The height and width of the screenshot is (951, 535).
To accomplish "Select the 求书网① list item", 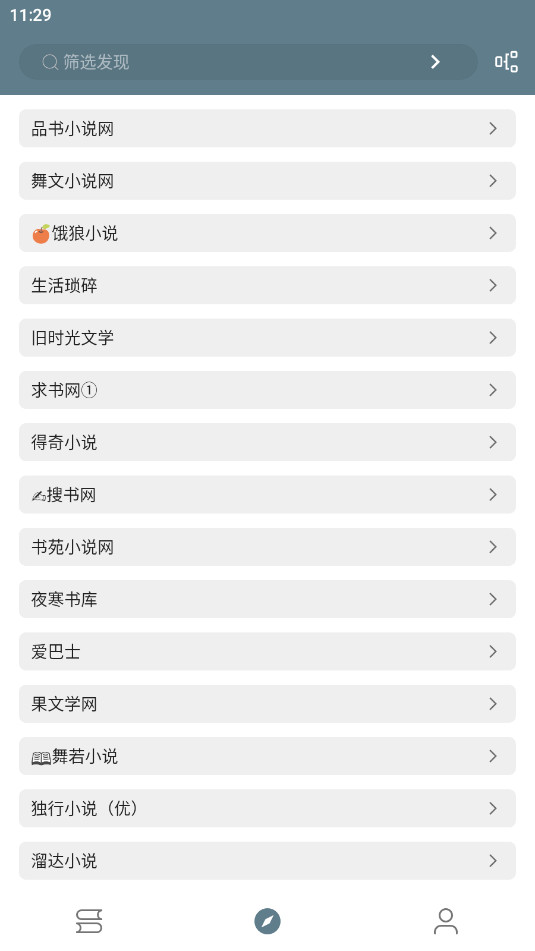I will tap(268, 390).
